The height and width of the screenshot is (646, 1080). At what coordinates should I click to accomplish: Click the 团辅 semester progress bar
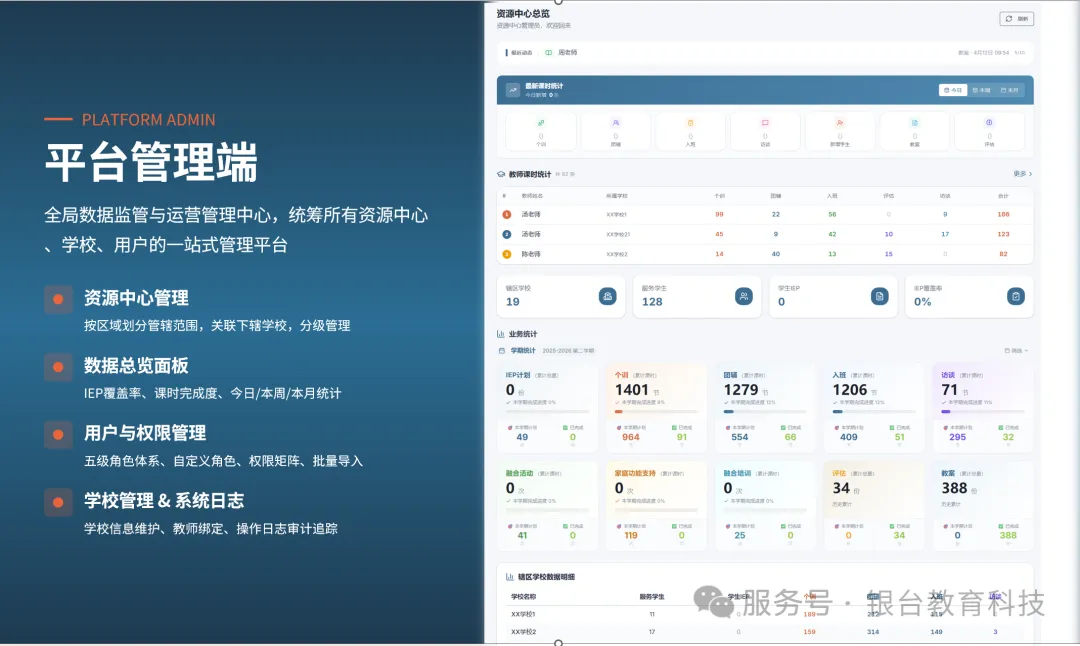point(765,411)
